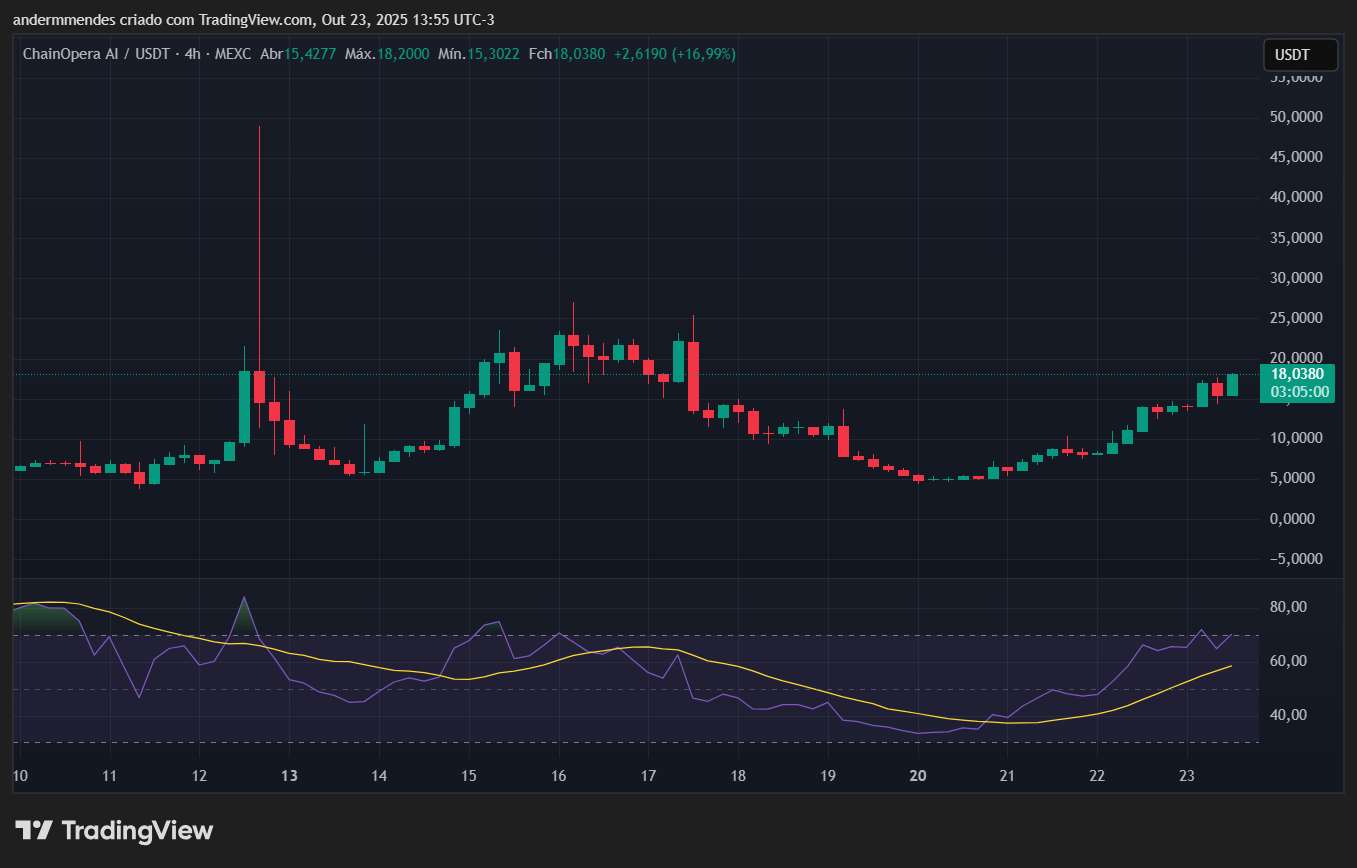Click the andermmendes author name
This screenshot has height=868, width=1357.
(x=62, y=19)
